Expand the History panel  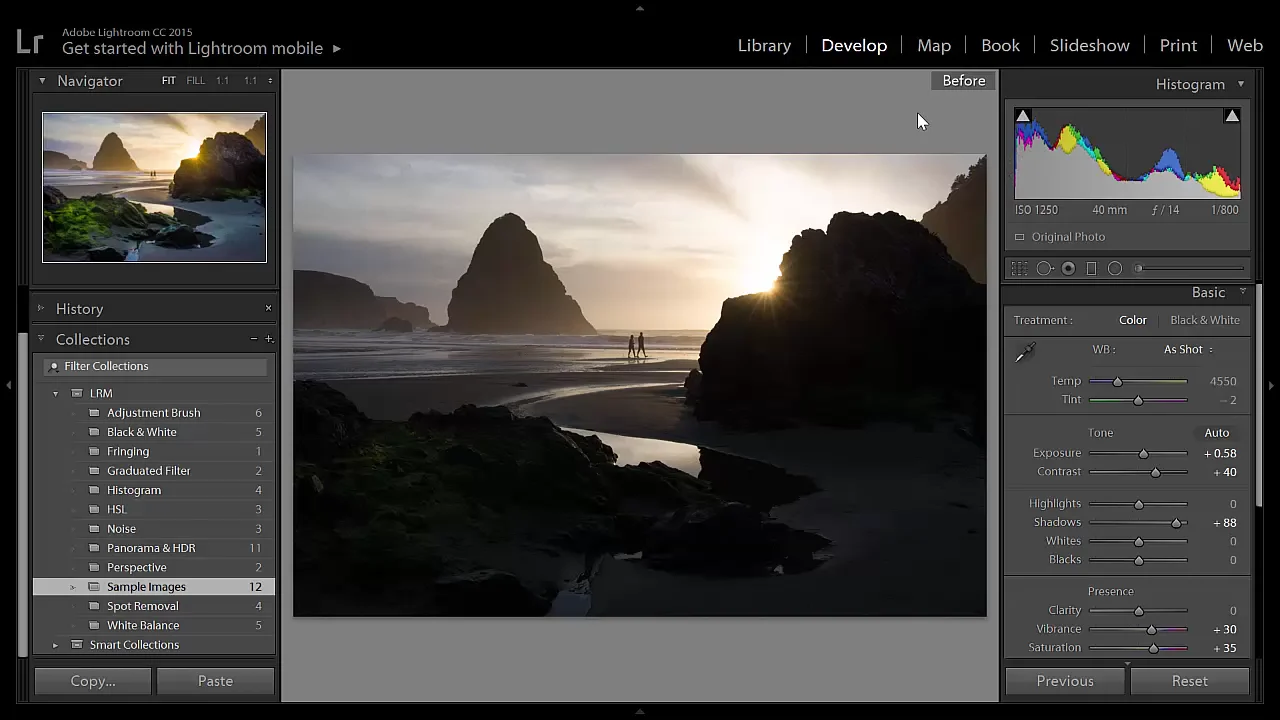[41, 308]
